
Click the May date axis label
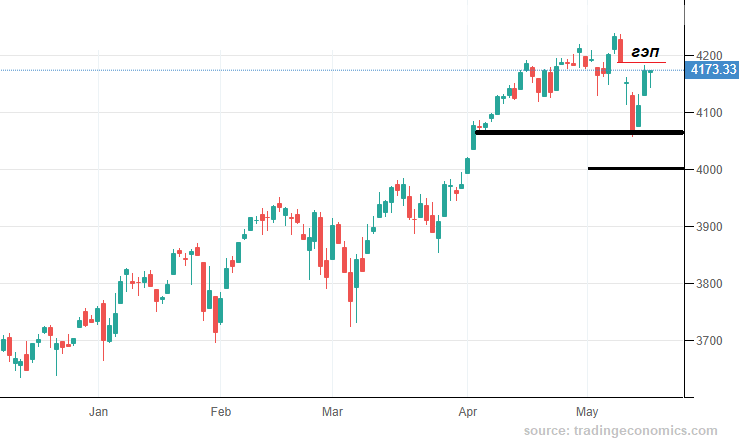pyautogui.click(x=587, y=411)
